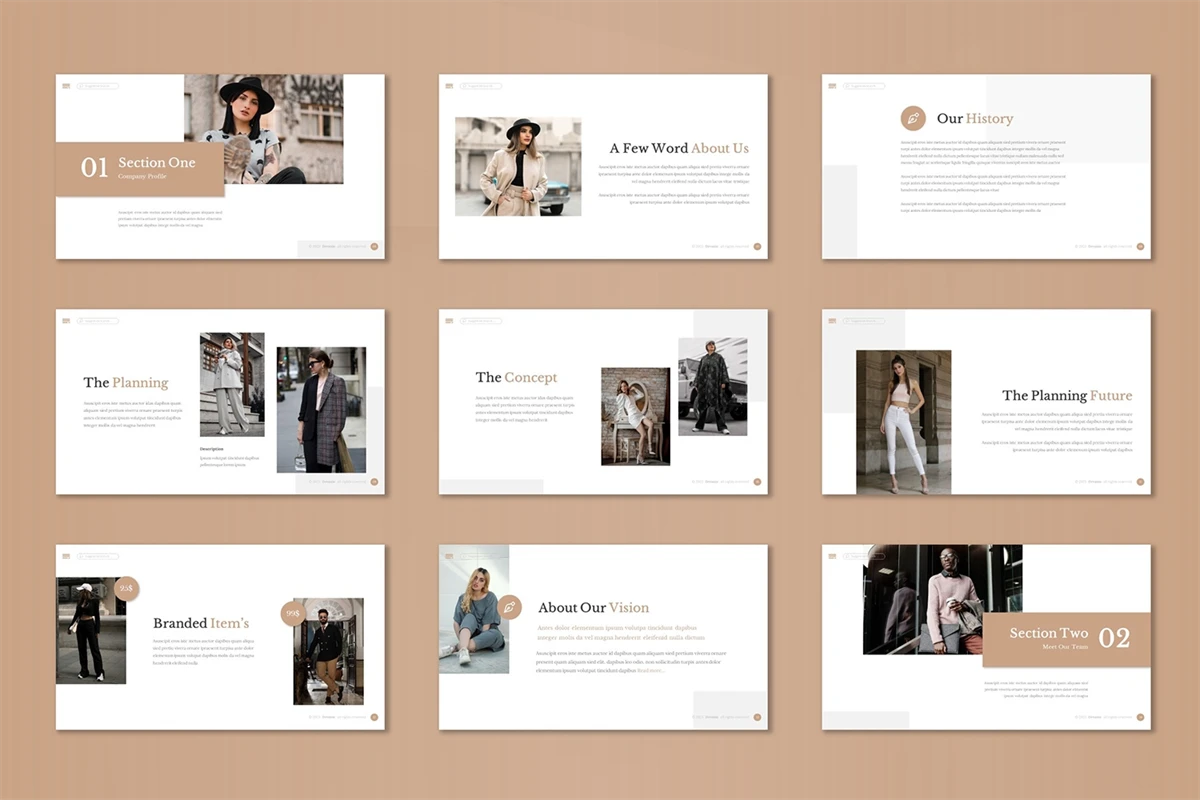Click page number circle on About Us slide
This screenshot has height=800, width=1200.
[x=757, y=246]
